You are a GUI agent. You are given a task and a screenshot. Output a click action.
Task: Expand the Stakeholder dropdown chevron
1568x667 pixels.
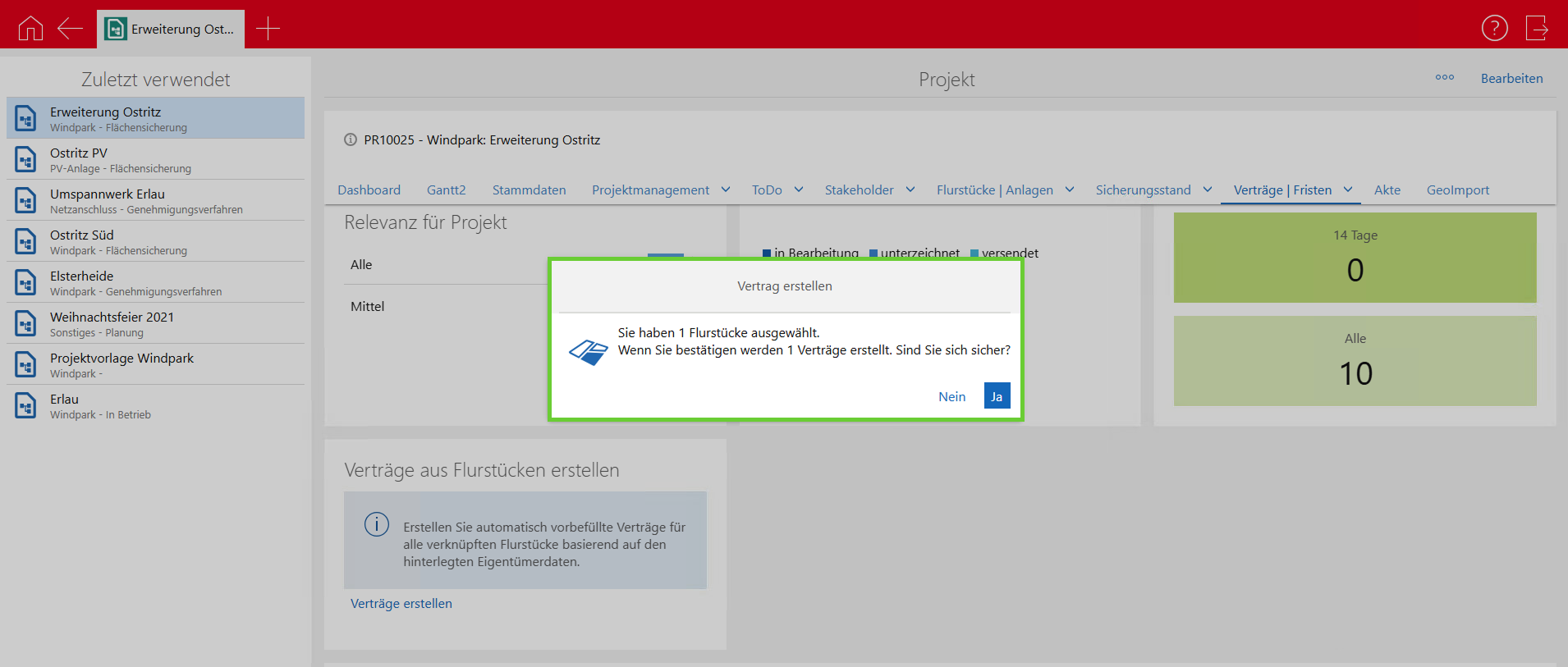[x=910, y=190]
